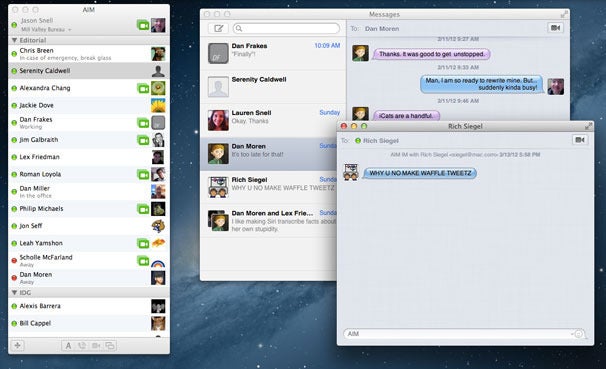
Task: Click in the Messages search field
Action: click(286, 28)
